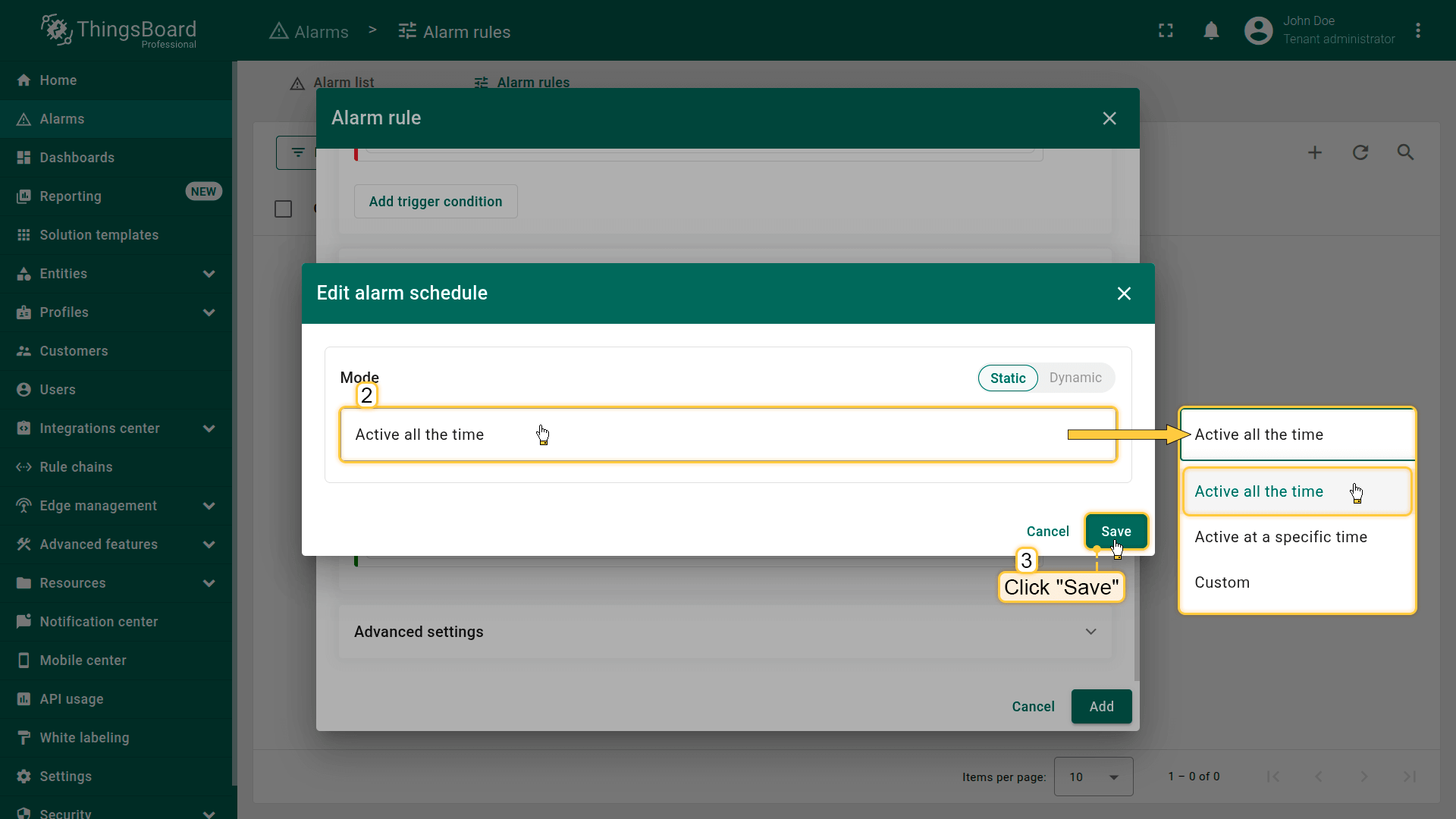Viewport: 1456px width, 819px height.
Task: Click Add trigger condition button
Action: click(x=435, y=202)
